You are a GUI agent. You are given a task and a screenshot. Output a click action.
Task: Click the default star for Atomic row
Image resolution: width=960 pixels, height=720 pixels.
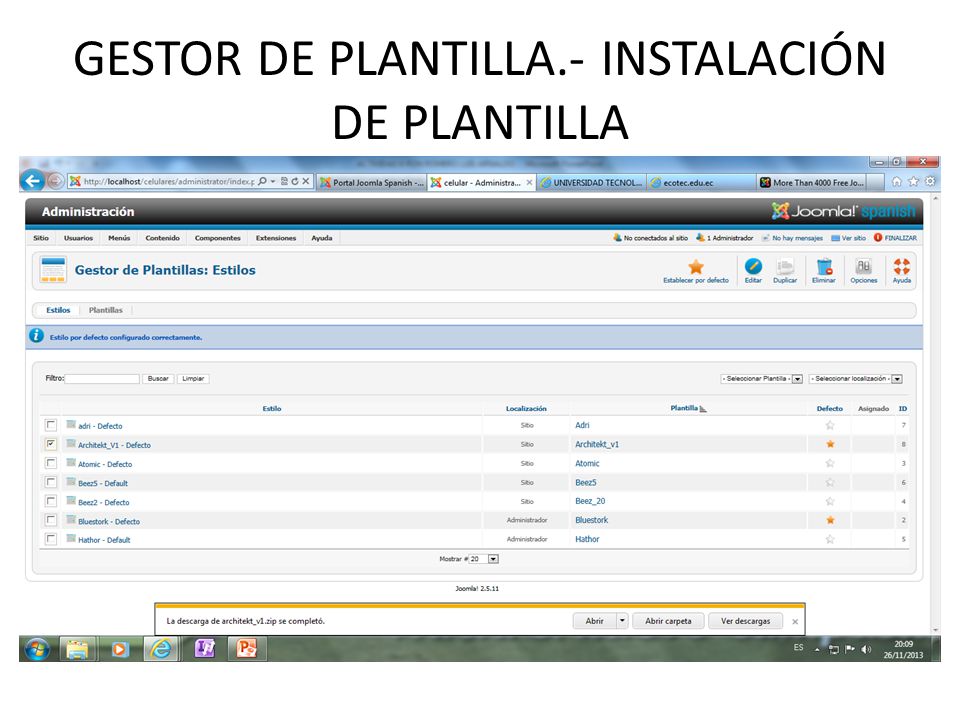pos(830,463)
